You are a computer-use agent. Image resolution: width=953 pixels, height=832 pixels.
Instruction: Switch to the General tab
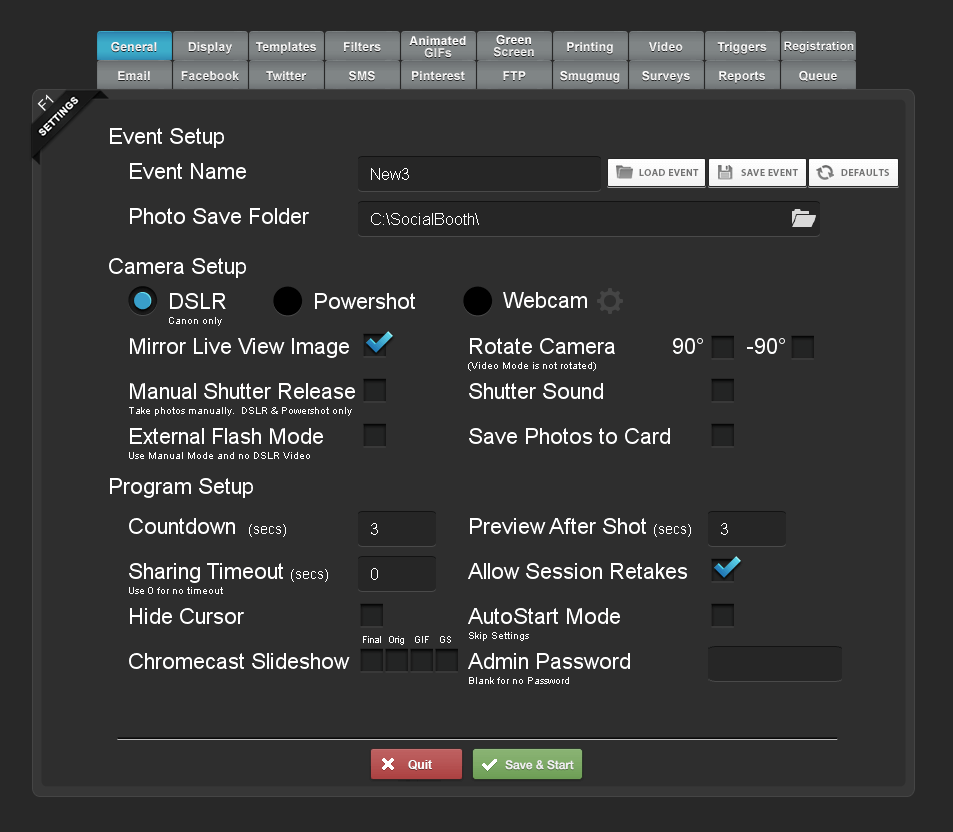click(134, 46)
